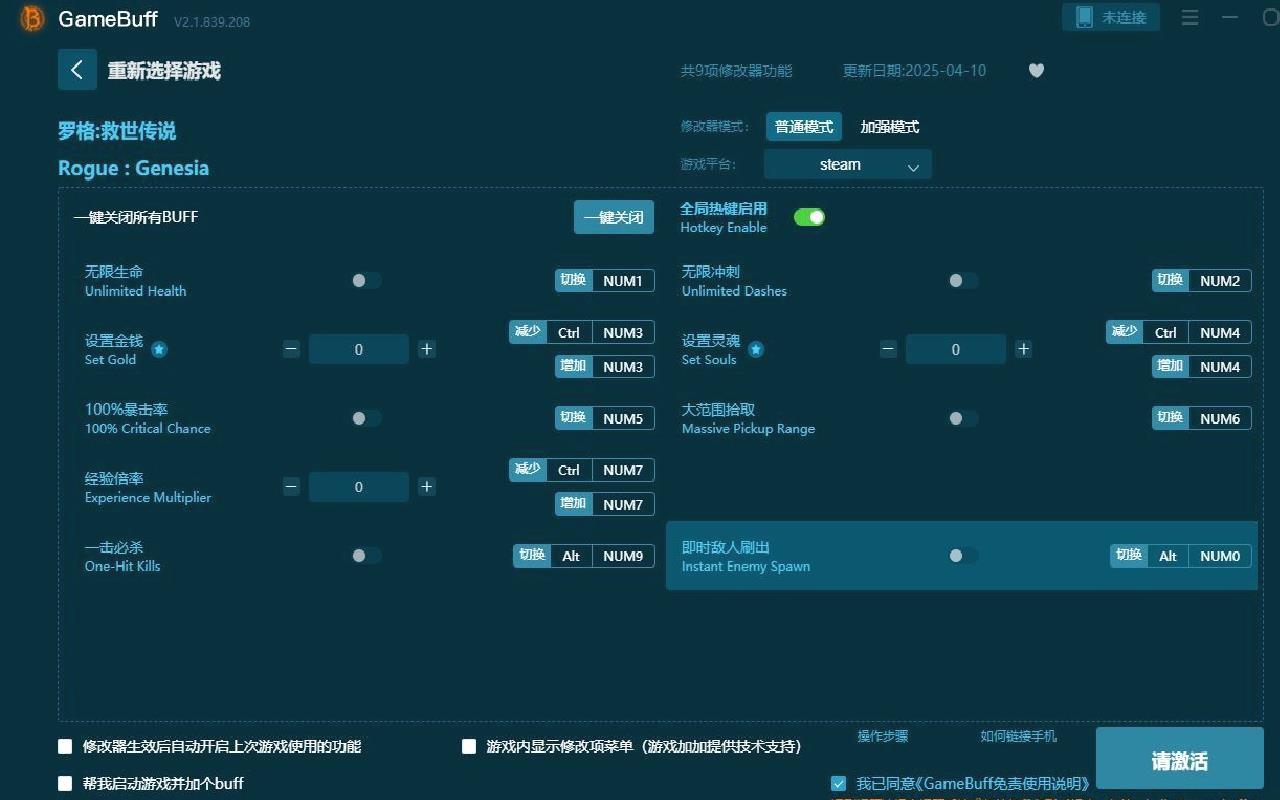1280x800 pixels.
Task: Click NUM6 hotkey for Massive Pickup Range
Action: (x=1202, y=418)
